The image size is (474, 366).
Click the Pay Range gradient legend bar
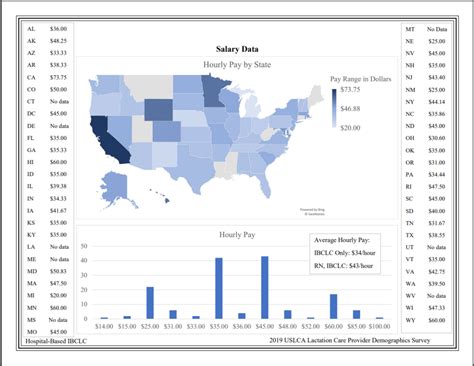(334, 108)
